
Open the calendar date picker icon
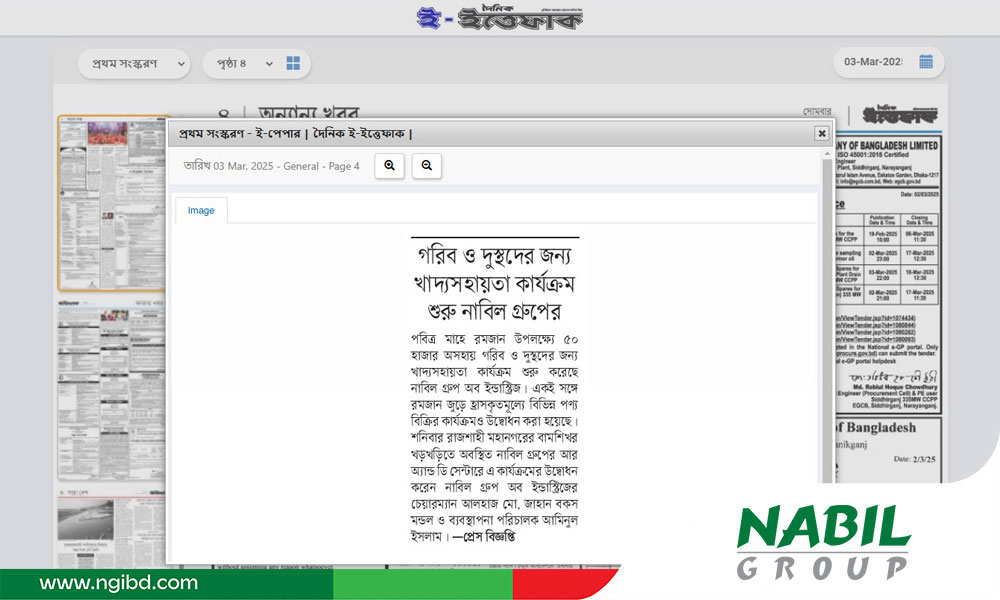click(x=926, y=62)
